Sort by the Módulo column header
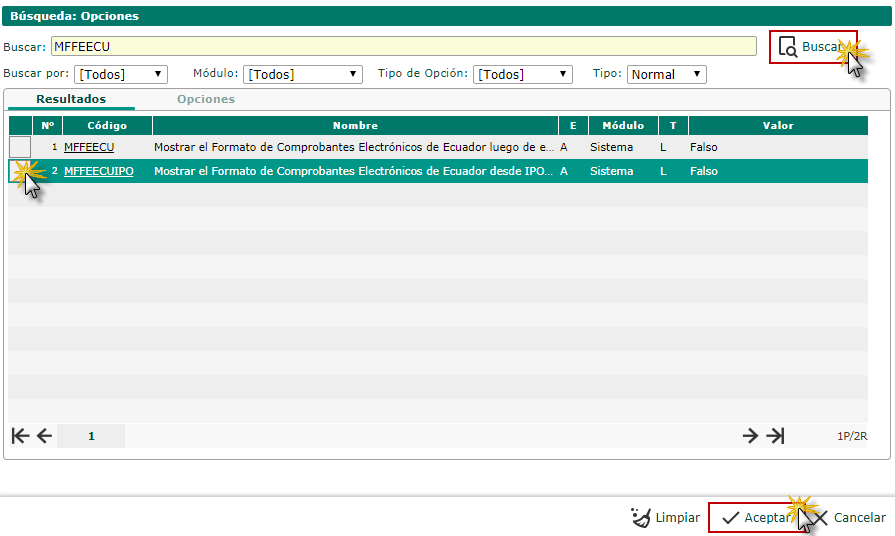 click(x=623, y=126)
